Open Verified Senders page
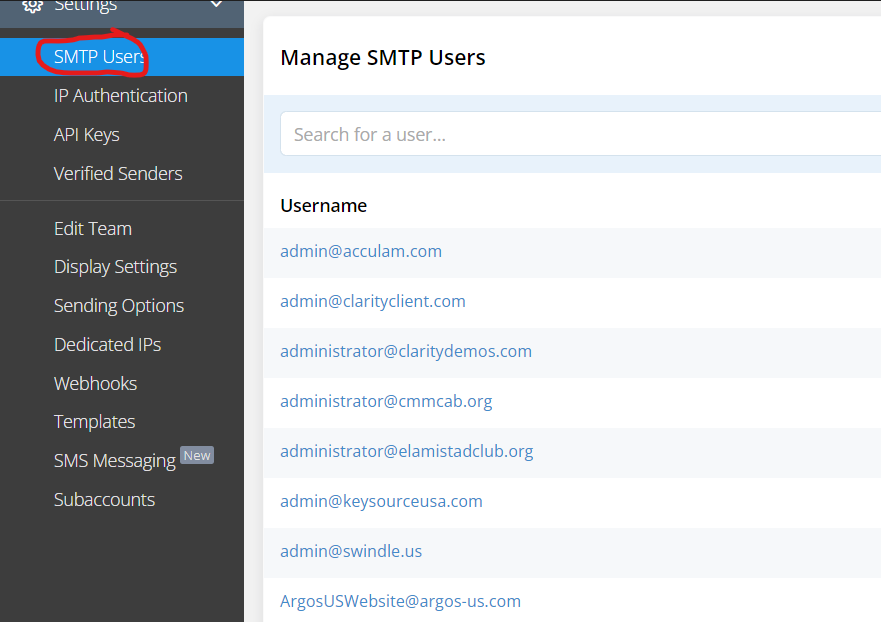Screen dimensions: 881x622 point(118,174)
